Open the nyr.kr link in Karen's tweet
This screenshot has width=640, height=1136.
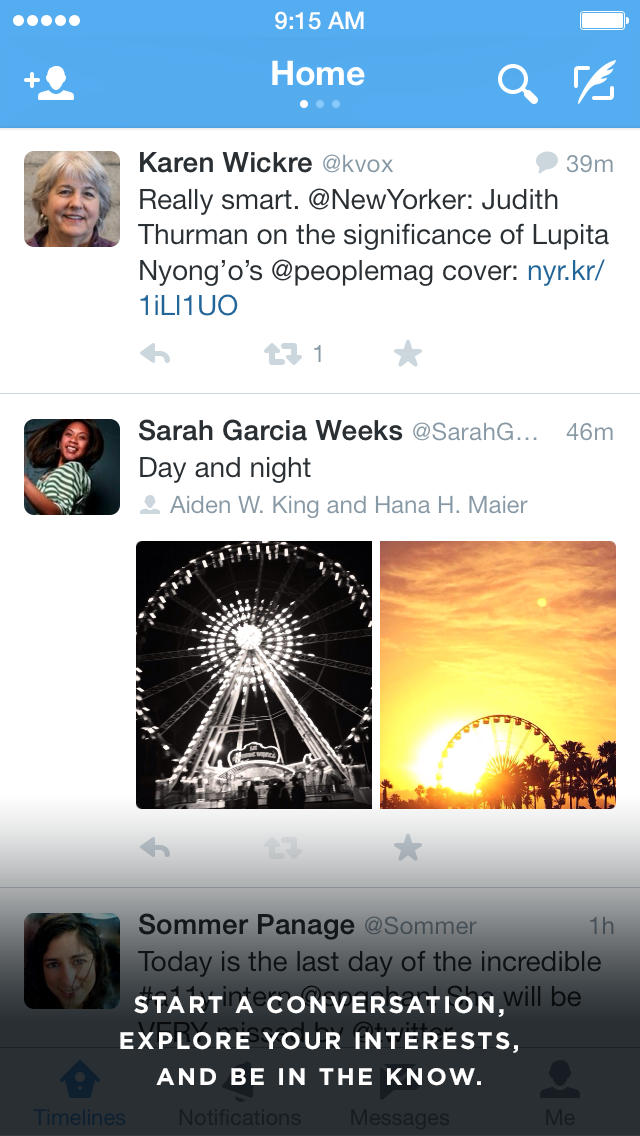click(x=565, y=271)
